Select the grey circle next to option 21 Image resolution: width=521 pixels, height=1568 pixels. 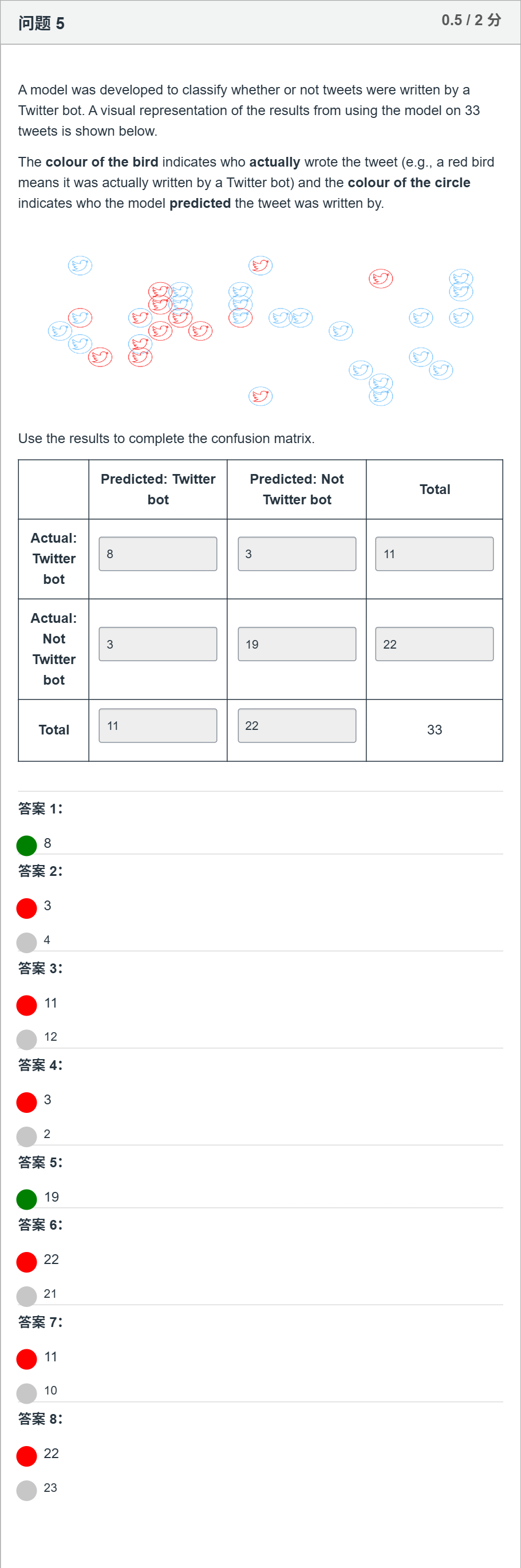coord(27,1296)
